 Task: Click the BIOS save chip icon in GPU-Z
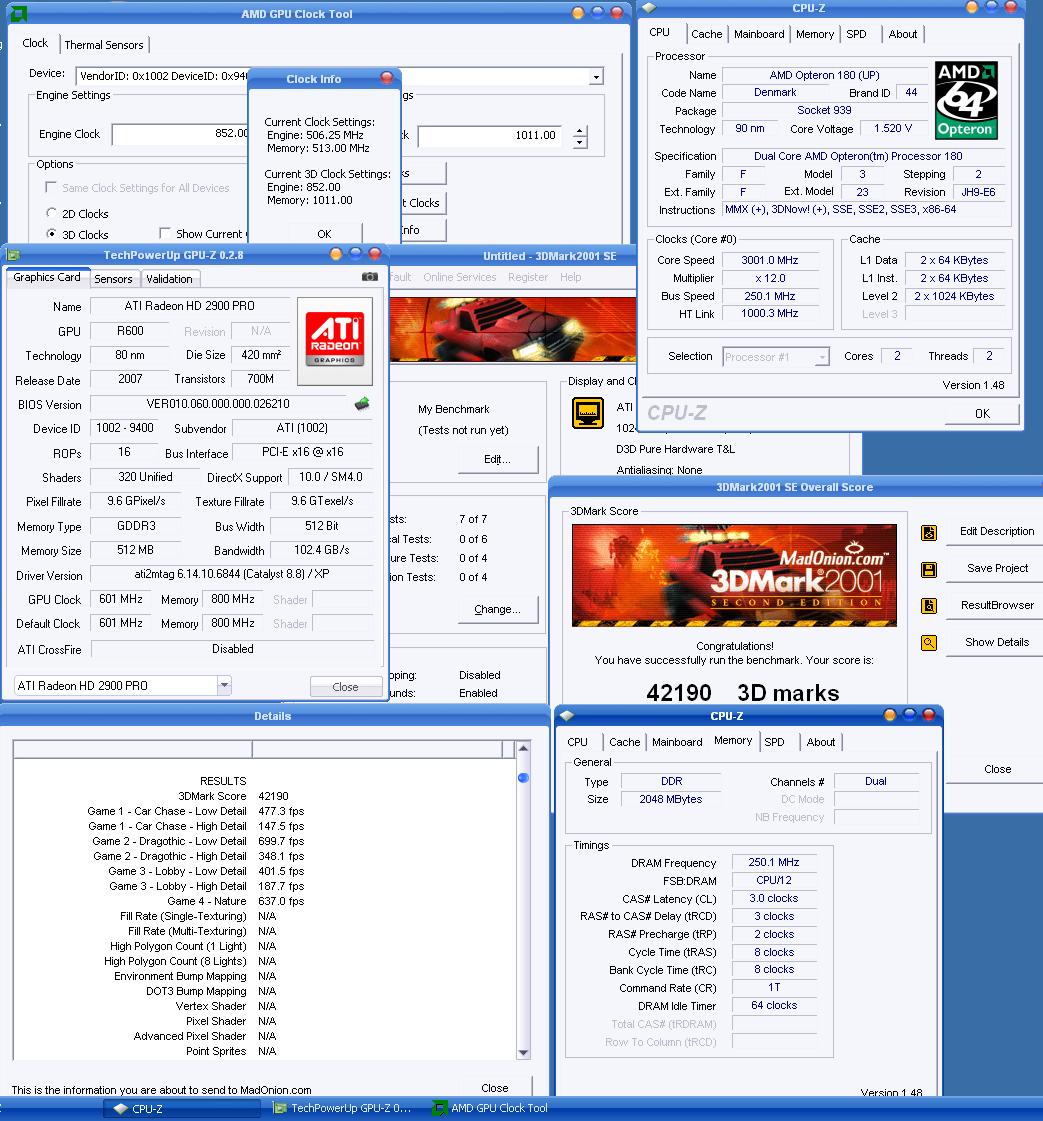[362, 404]
